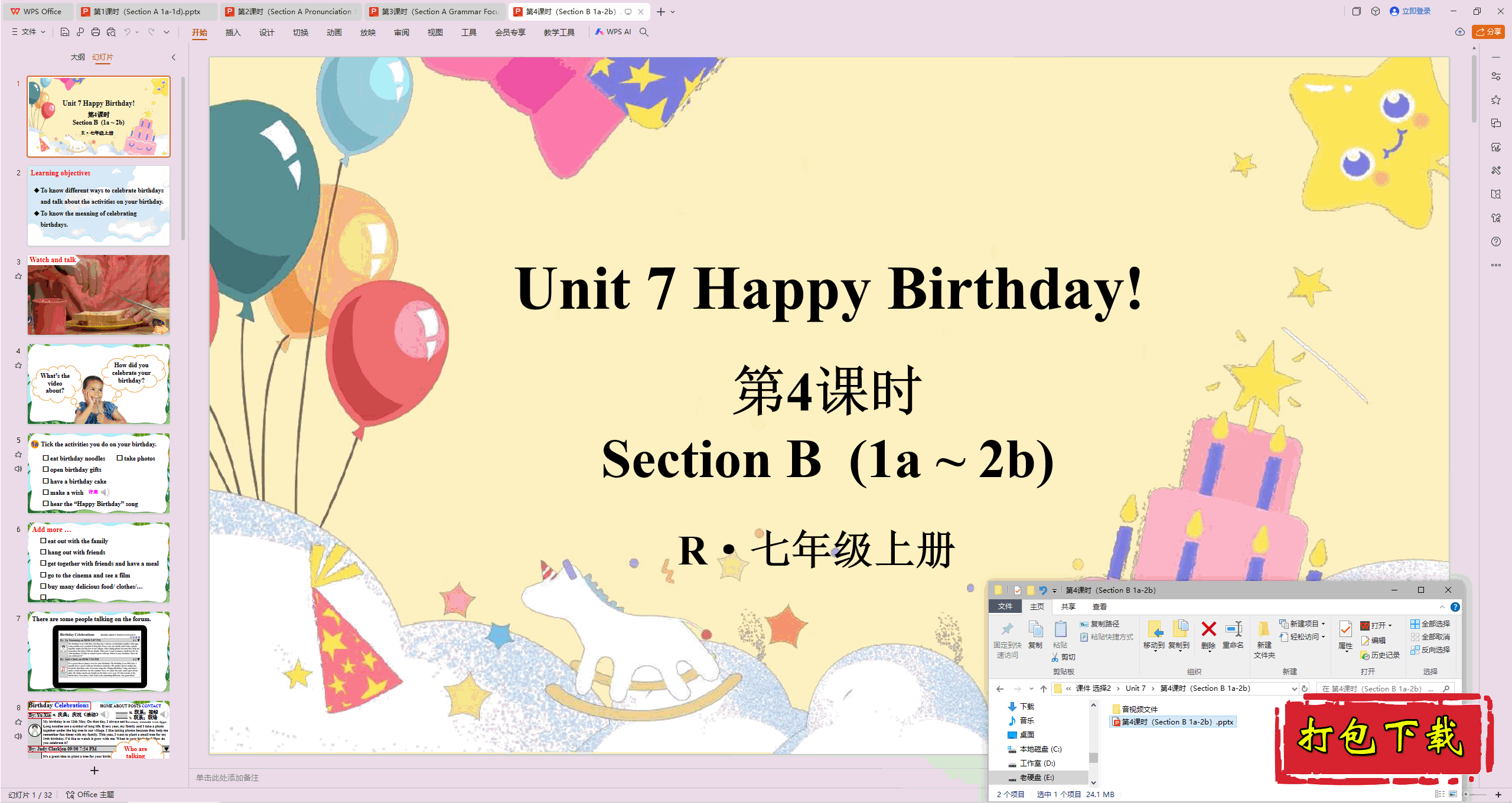
Task: Click the Undo arrow icon
Action: (x=127, y=32)
